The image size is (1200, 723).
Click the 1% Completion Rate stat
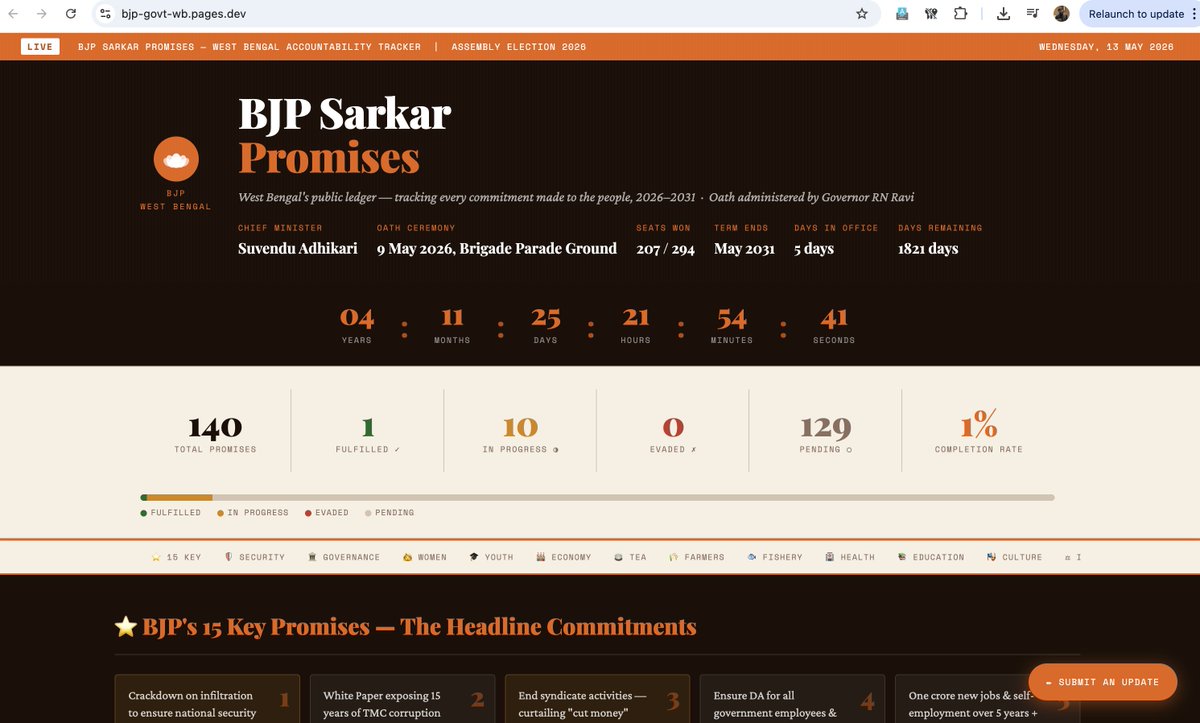pos(979,430)
